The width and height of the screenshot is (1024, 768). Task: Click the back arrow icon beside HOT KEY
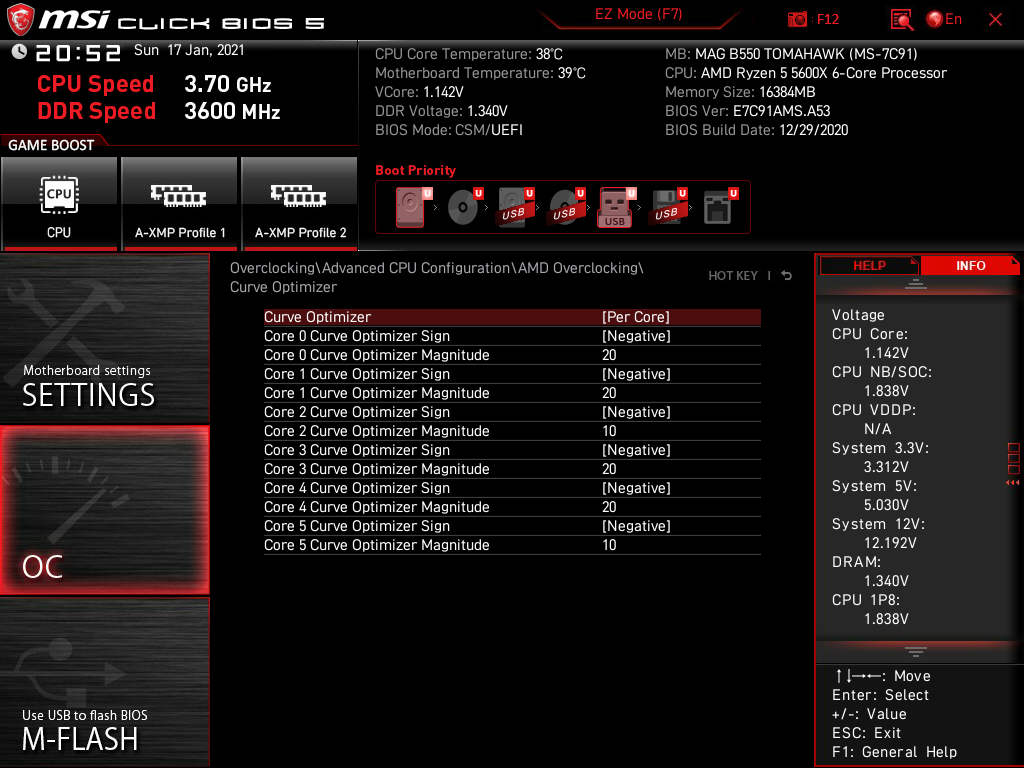pos(786,276)
